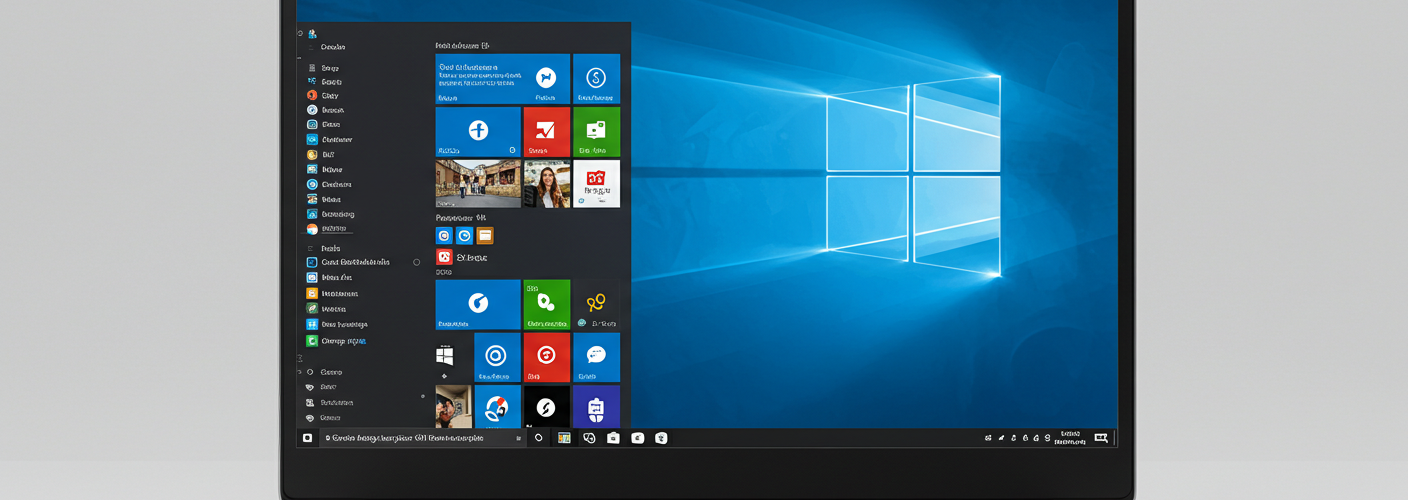Open the blue tile with a circled S
1408x500 pixels.
tap(596, 79)
